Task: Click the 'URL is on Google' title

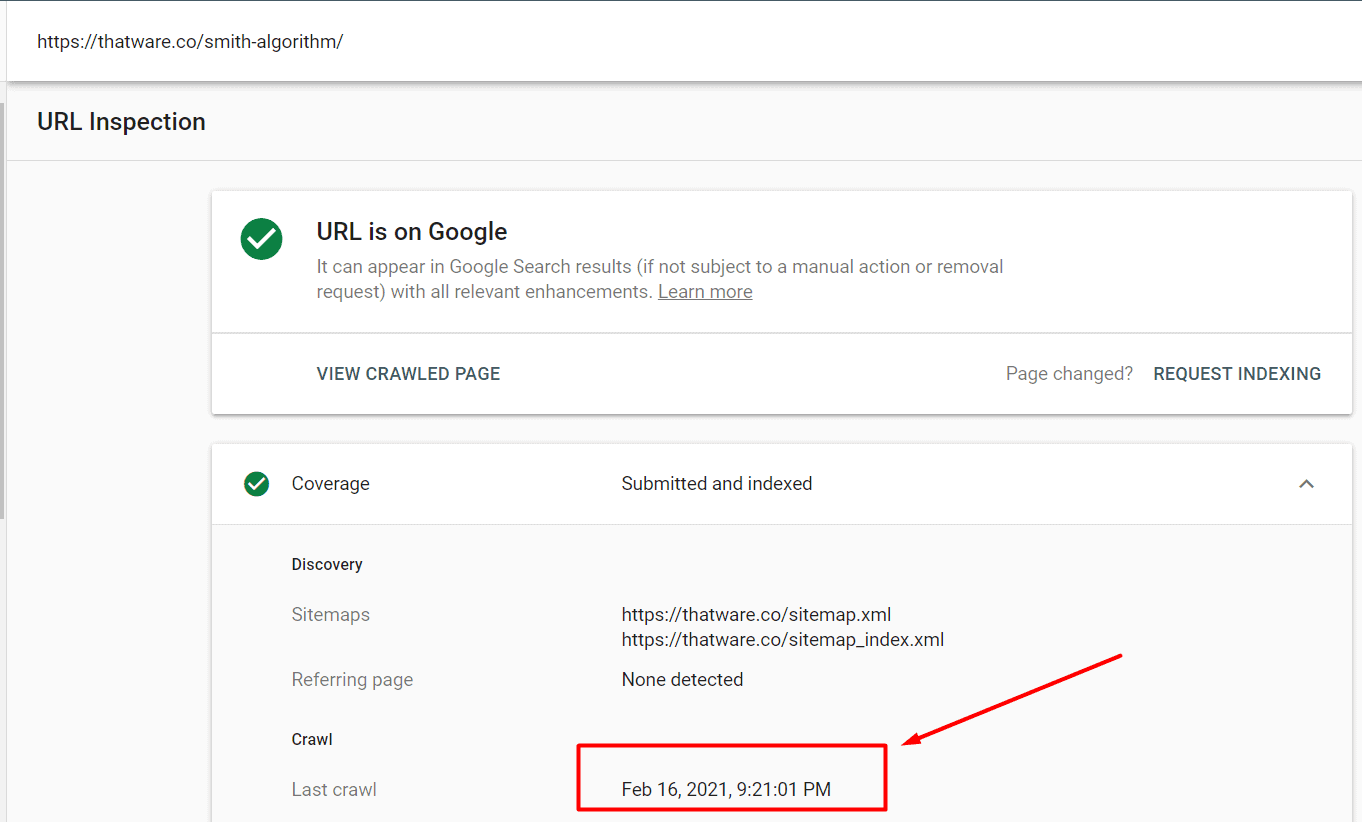Action: 412,232
